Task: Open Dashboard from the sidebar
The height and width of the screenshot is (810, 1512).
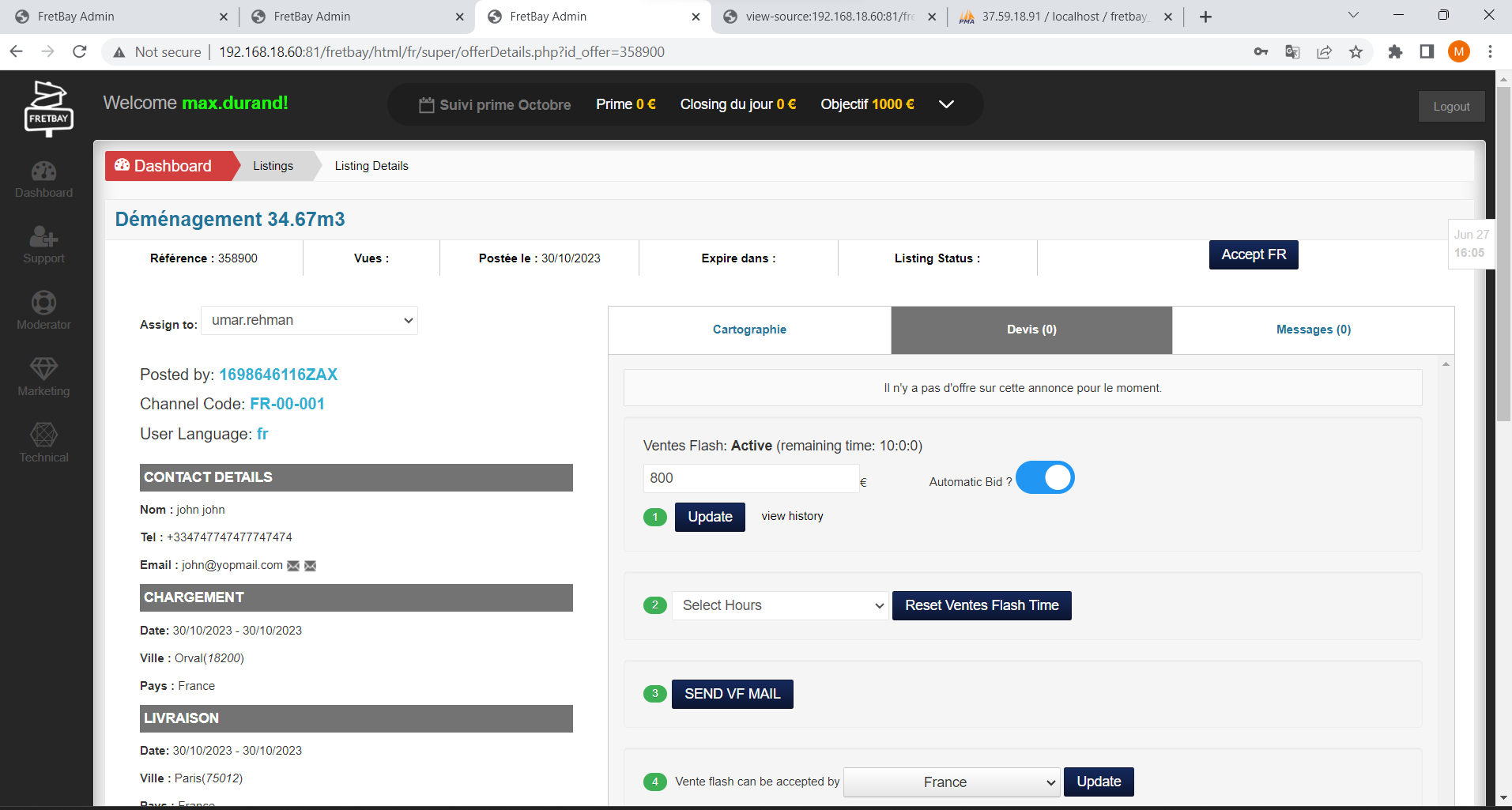Action: (43, 180)
